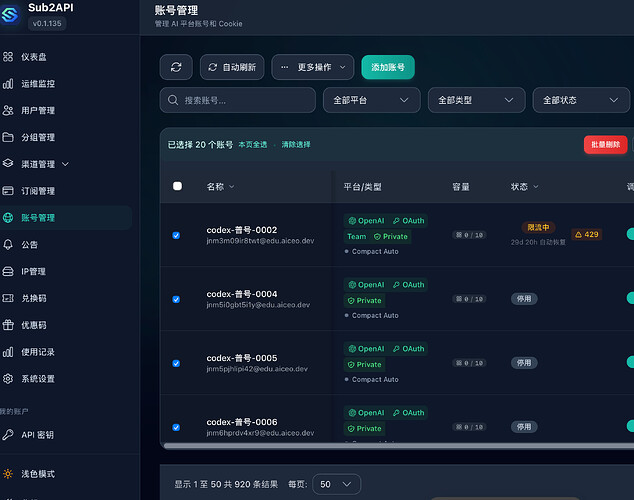Click the 公告 bell icon
634x500 pixels.
coord(8,245)
